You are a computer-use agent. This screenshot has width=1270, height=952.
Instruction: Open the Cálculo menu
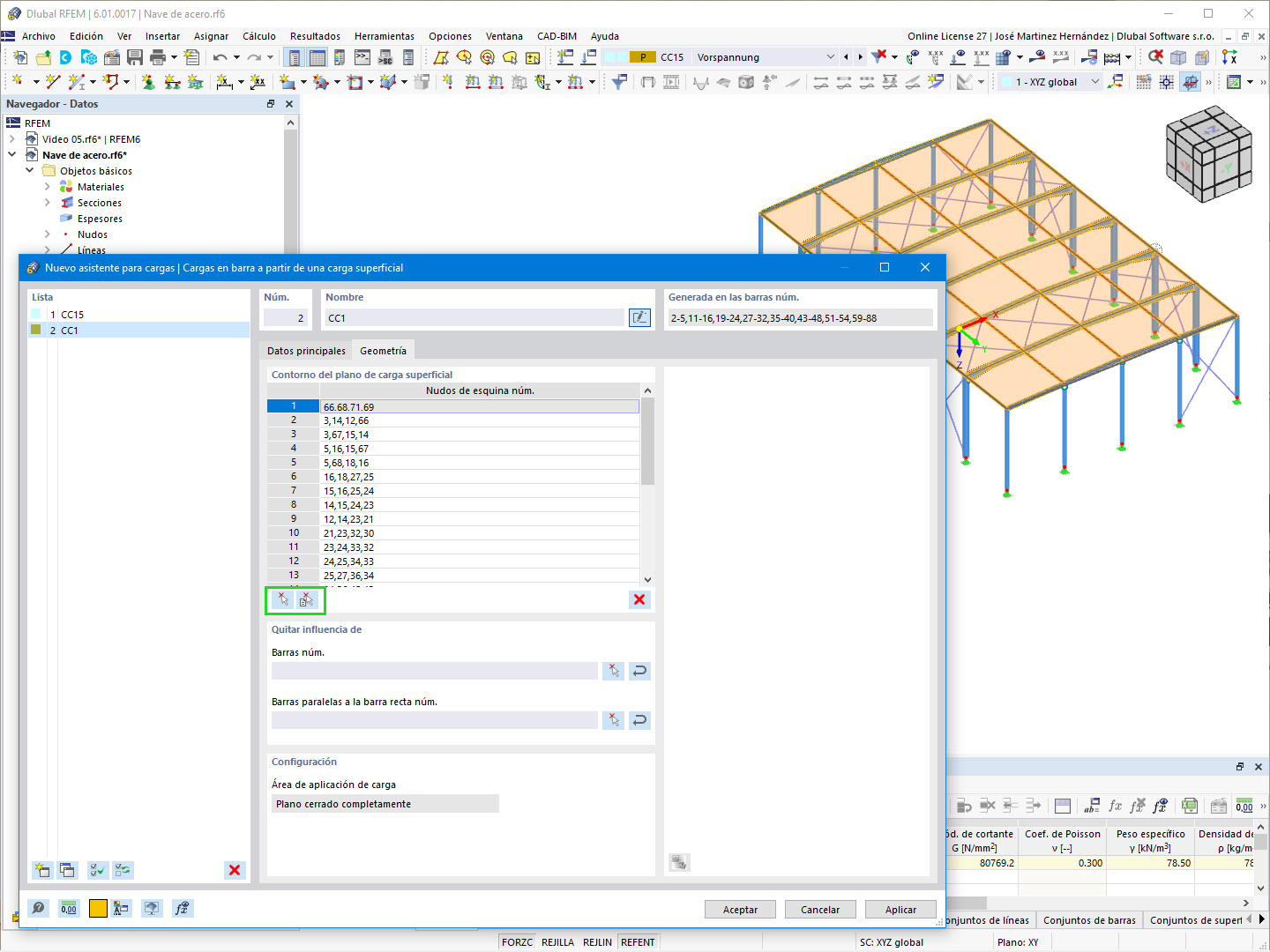[259, 36]
